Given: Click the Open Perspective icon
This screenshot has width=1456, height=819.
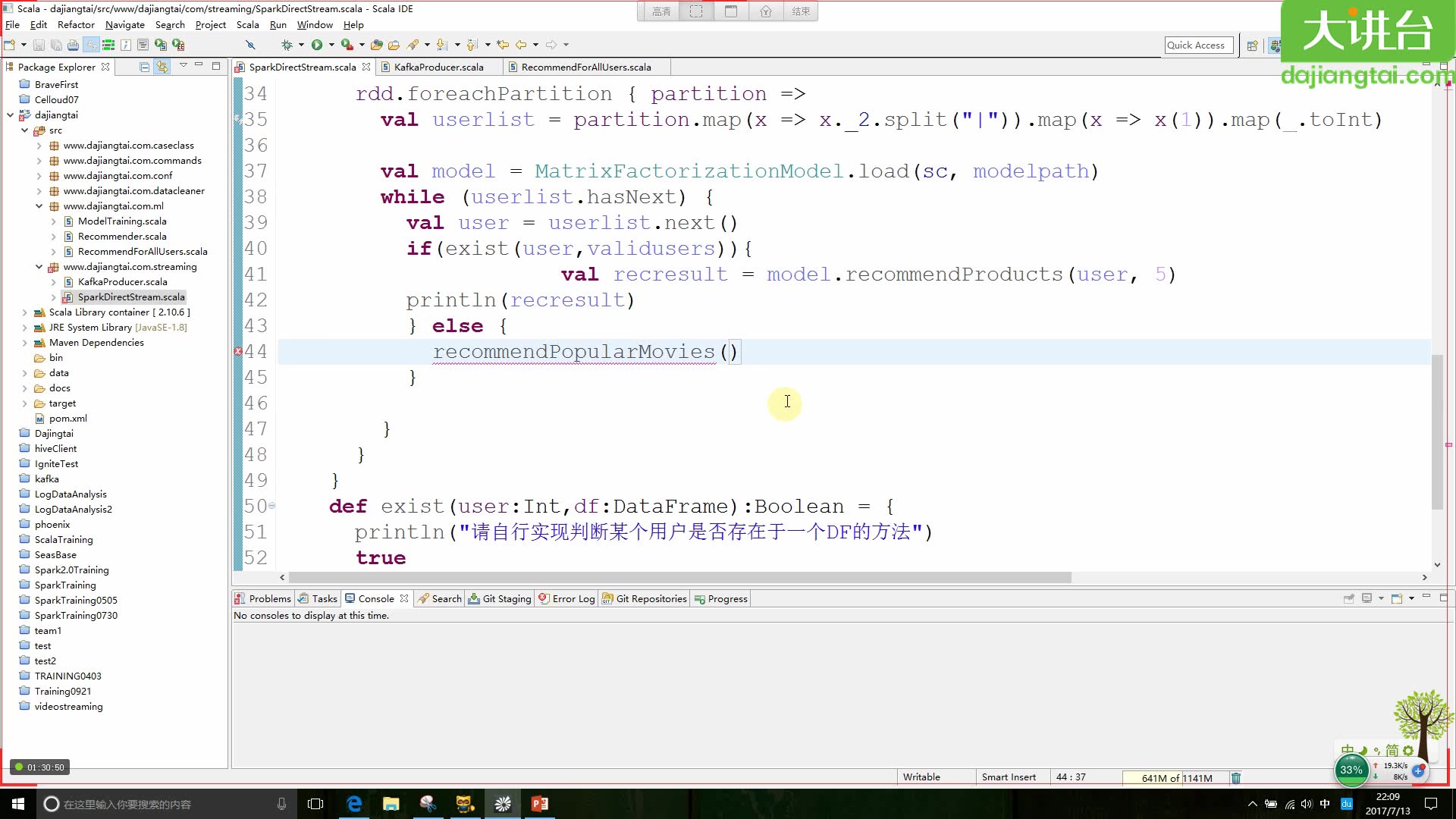Looking at the screenshot, I should click(x=1252, y=45).
